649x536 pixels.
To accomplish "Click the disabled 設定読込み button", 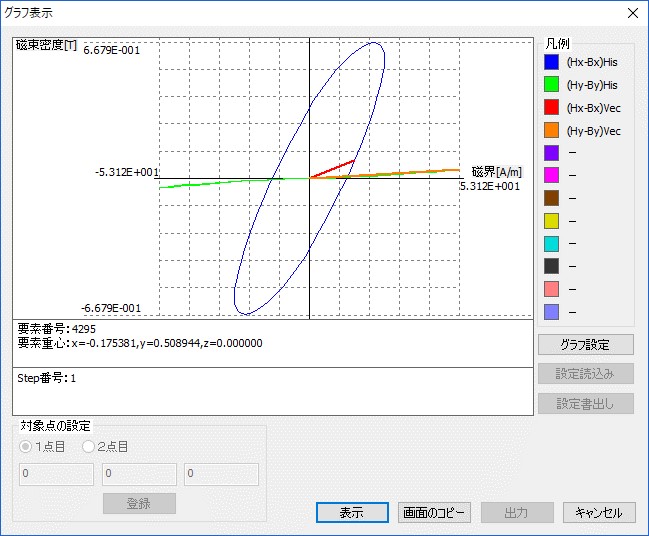I will click(586, 374).
